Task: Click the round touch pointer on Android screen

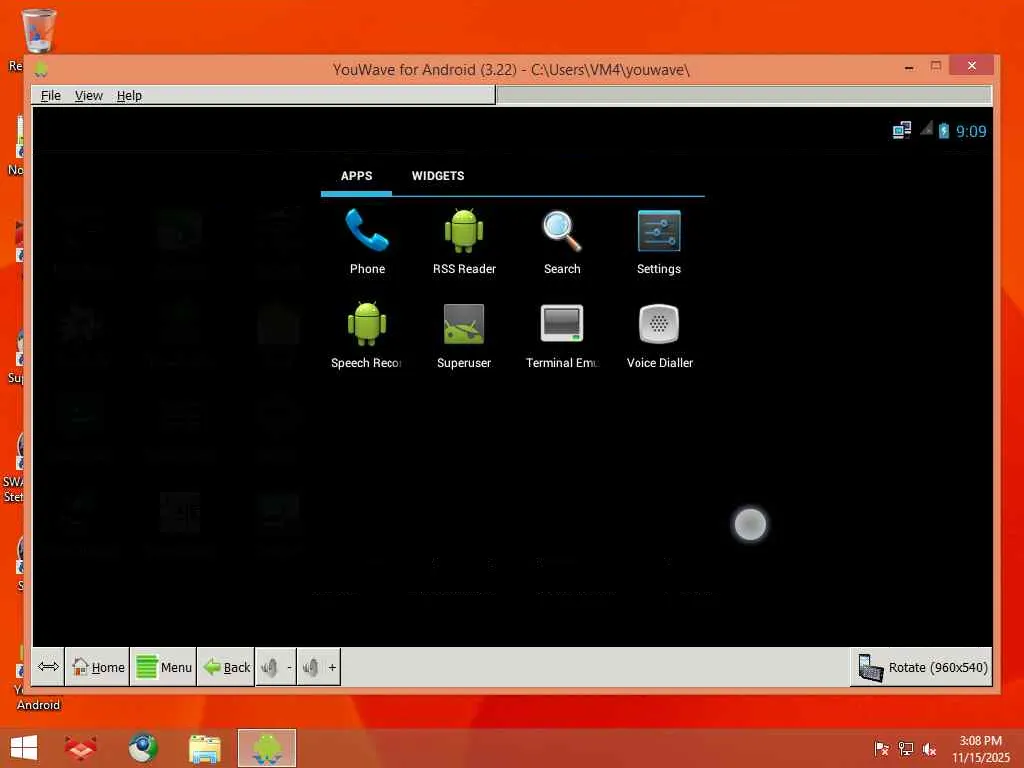Action: click(750, 524)
